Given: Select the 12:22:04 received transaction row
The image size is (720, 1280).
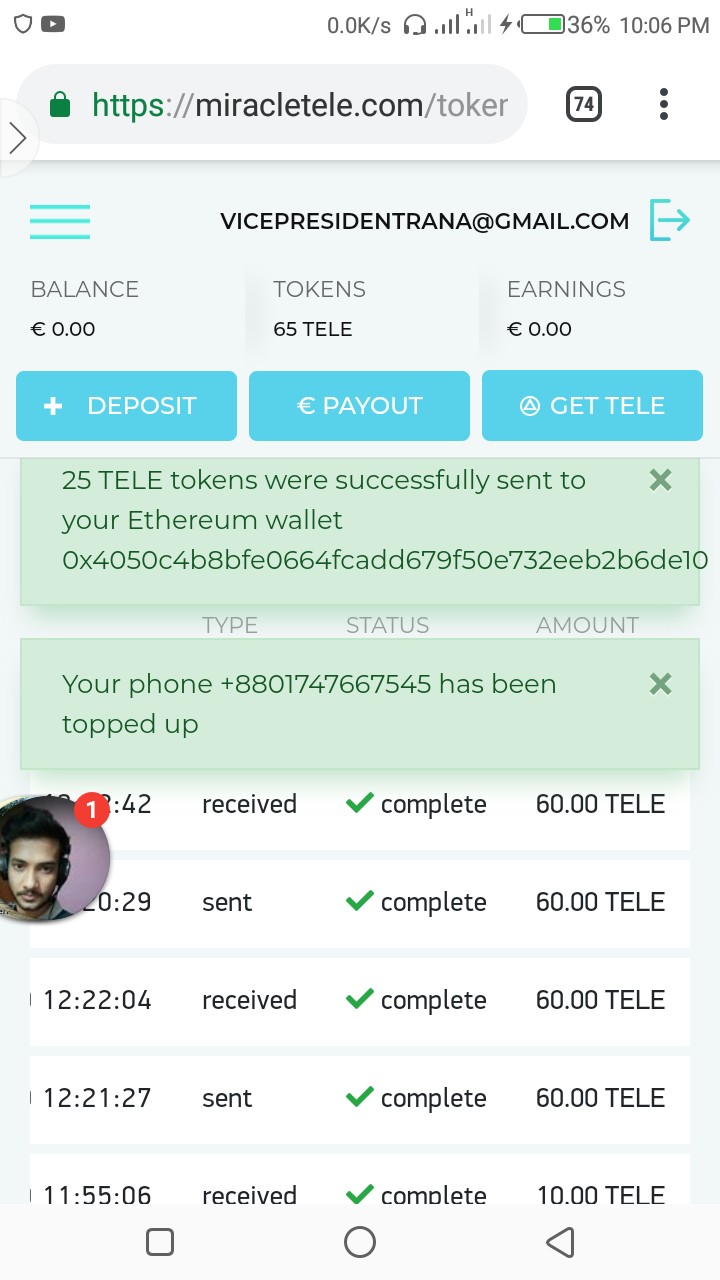Looking at the screenshot, I should click(360, 1001).
